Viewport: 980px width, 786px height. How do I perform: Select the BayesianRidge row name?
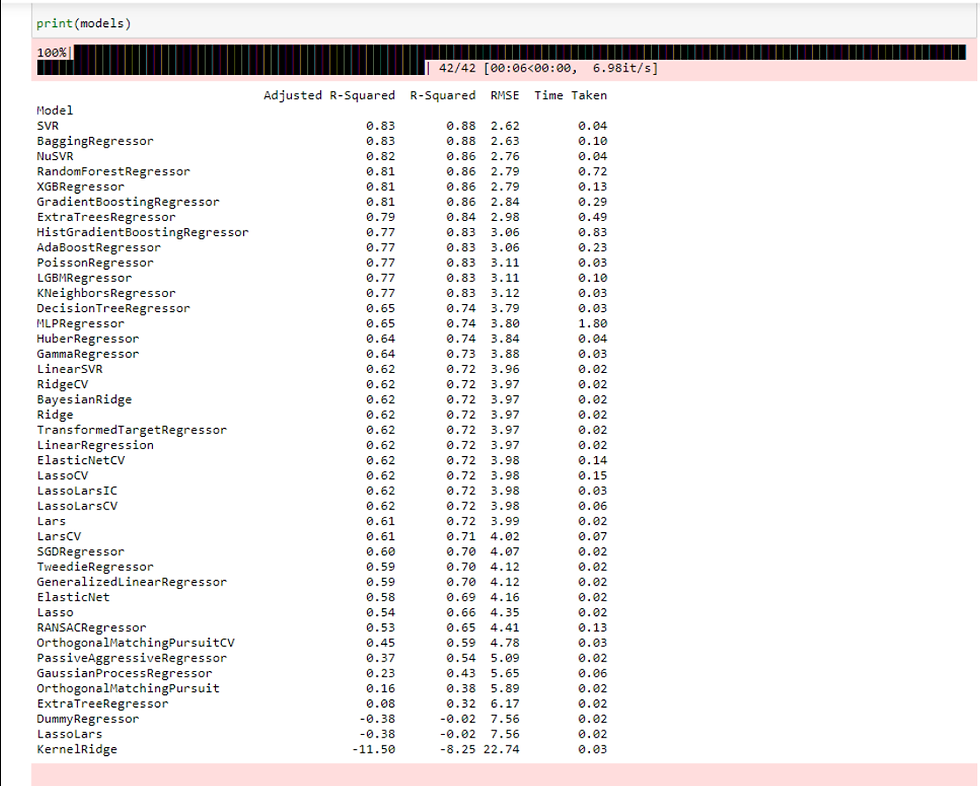click(84, 399)
